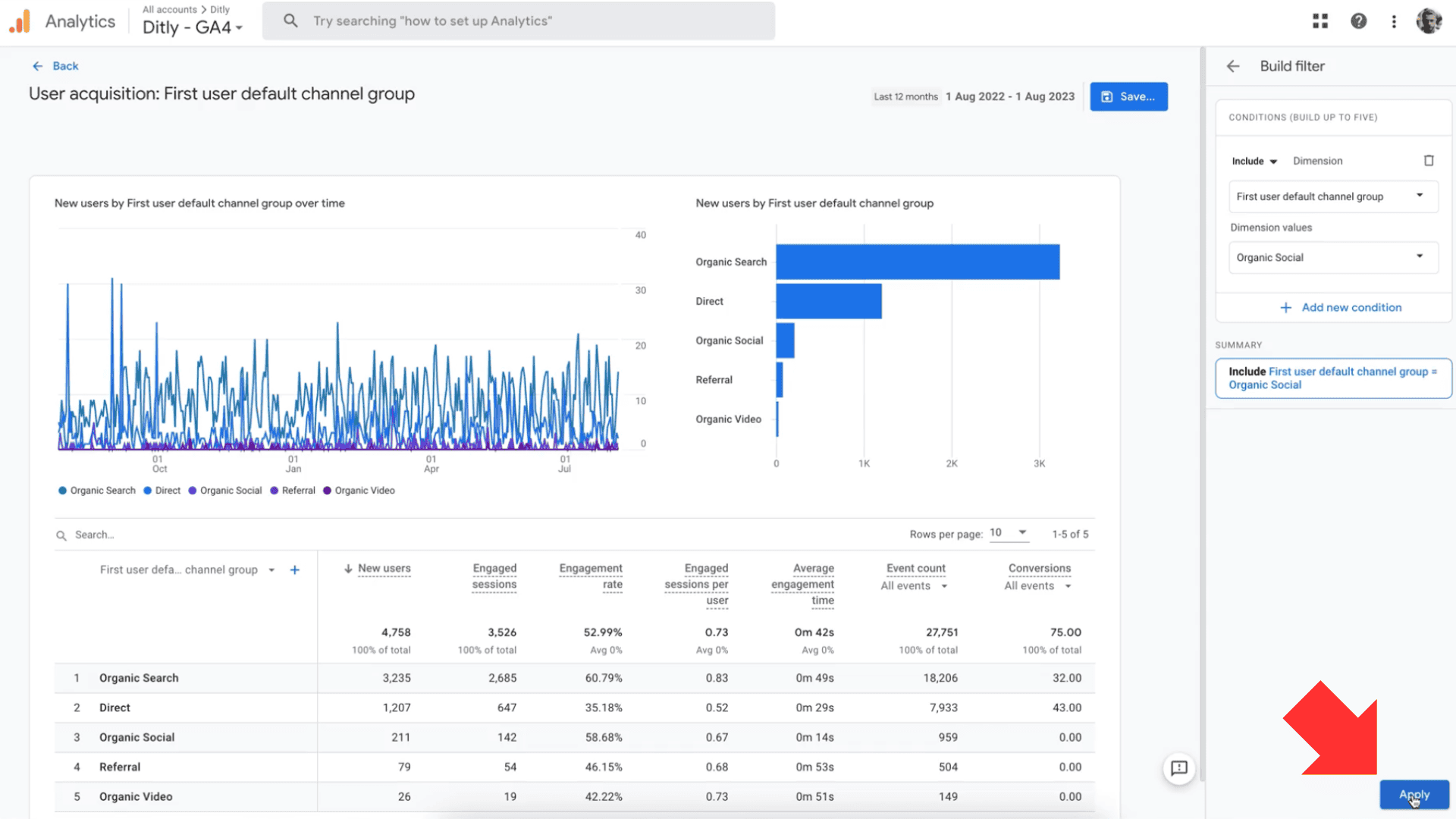
Task: Sort by Engagement rate column header
Action: [591, 576]
